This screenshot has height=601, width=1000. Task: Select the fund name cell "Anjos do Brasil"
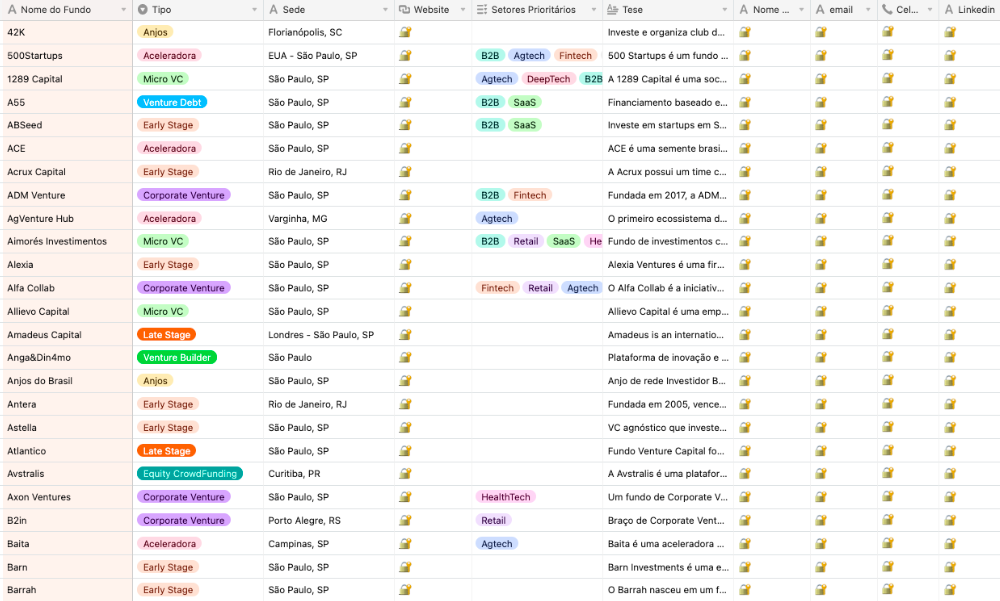tap(67, 381)
